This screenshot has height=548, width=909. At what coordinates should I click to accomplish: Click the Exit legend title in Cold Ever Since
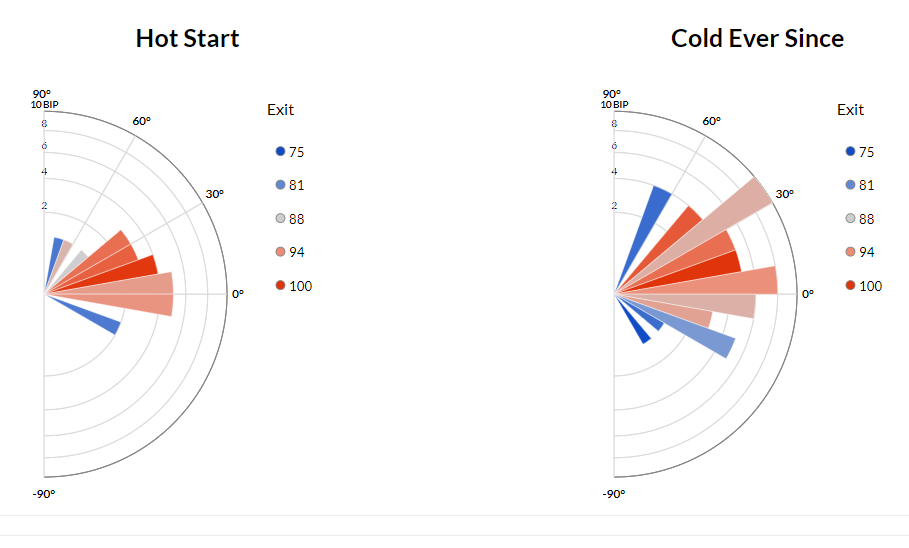tap(850, 110)
